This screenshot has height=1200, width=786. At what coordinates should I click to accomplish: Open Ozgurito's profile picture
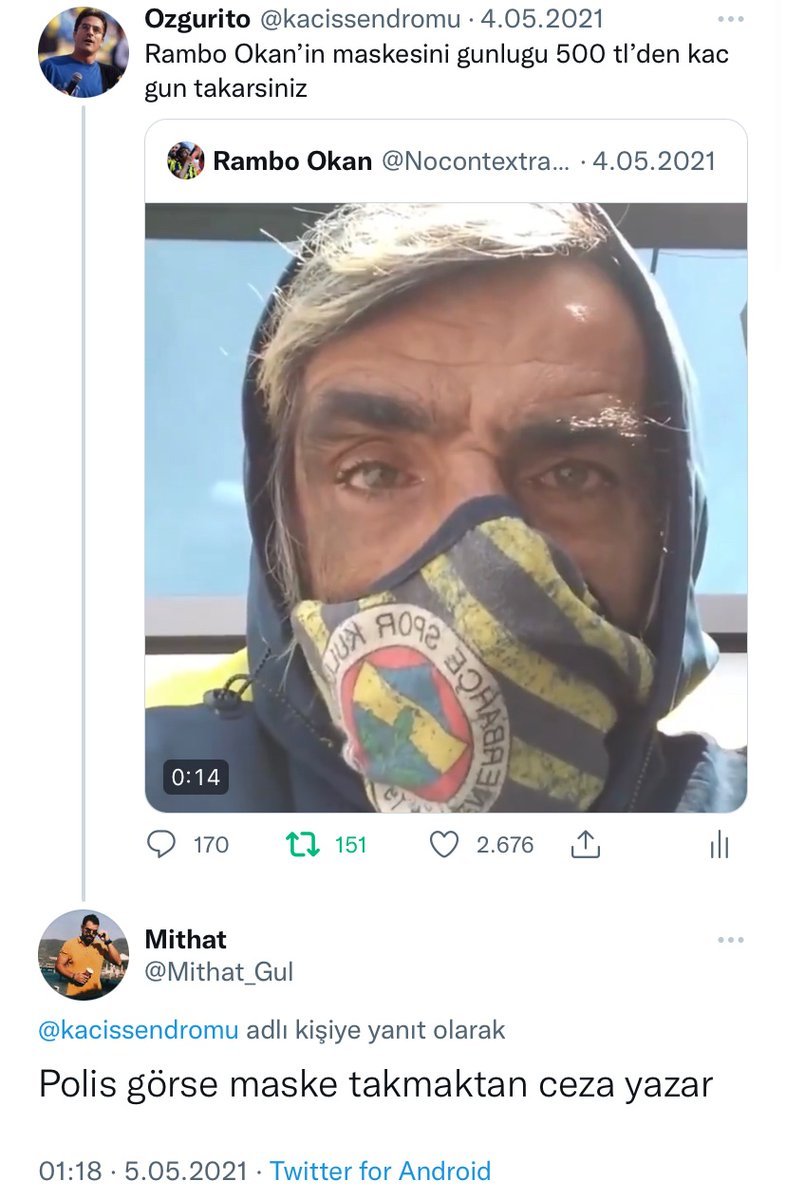[x=83, y=52]
